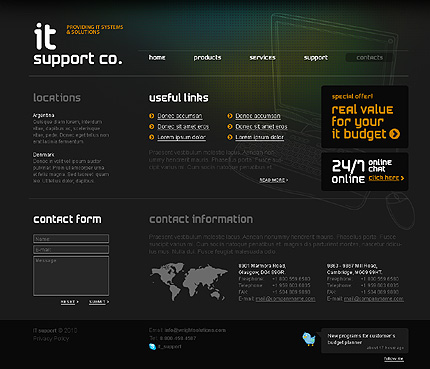Click the orange arrow beside 'it budget'

[x=395, y=134]
